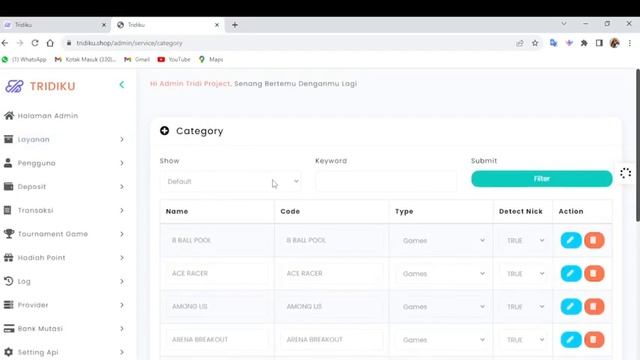The height and width of the screenshot is (360, 640).
Task: Click the AMONG US name field
Action: 217,307
